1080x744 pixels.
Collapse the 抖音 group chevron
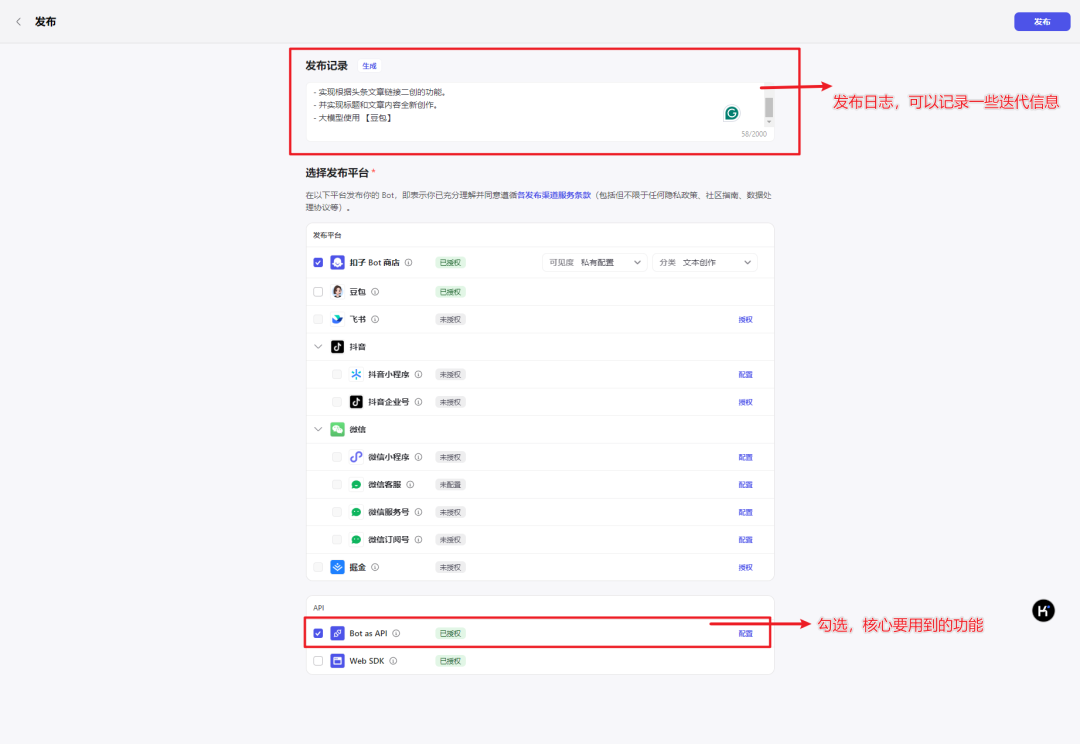(318, 347)
